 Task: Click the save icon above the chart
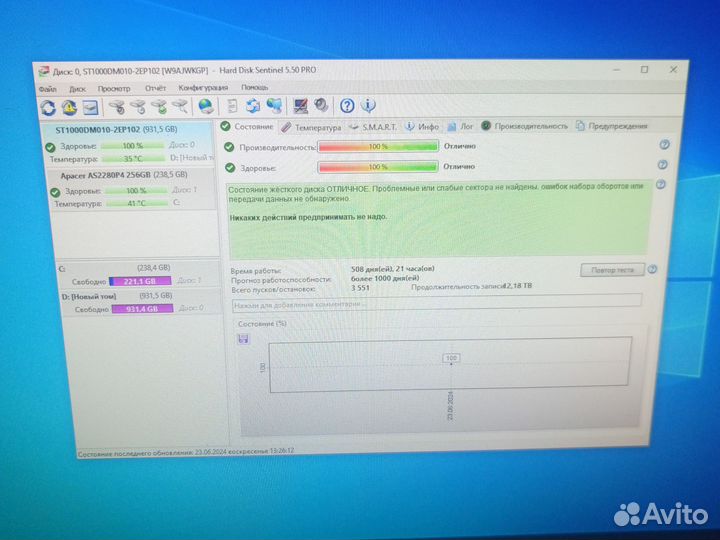[x=243, y=339]
